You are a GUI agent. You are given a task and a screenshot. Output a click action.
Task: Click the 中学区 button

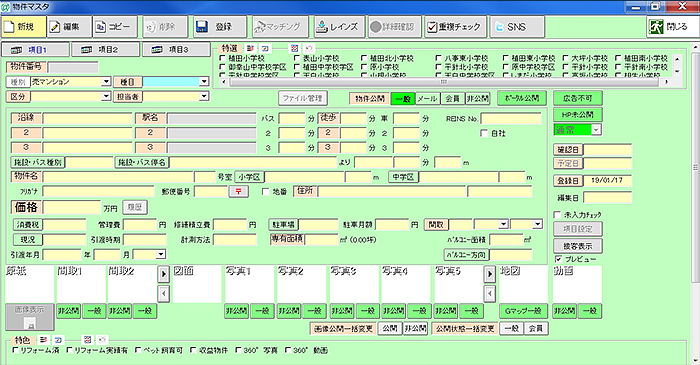(x=403, y=177)
